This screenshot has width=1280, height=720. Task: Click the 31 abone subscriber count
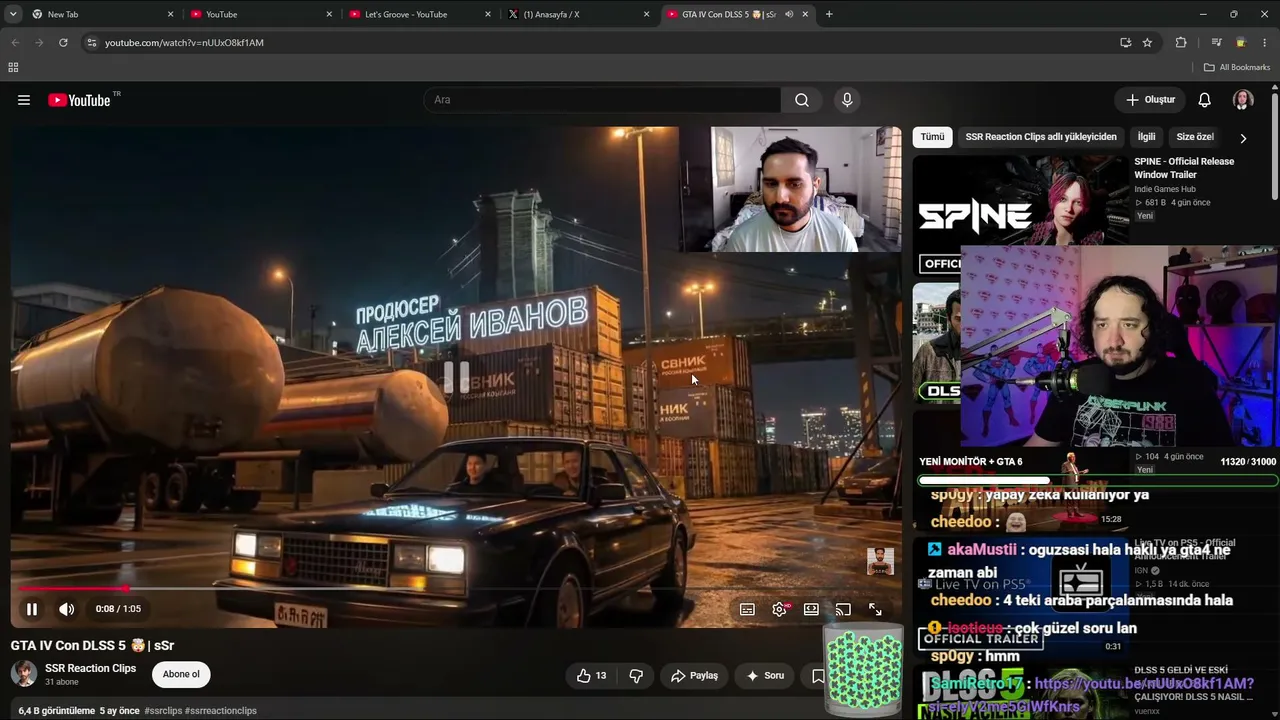coord(63,682)
